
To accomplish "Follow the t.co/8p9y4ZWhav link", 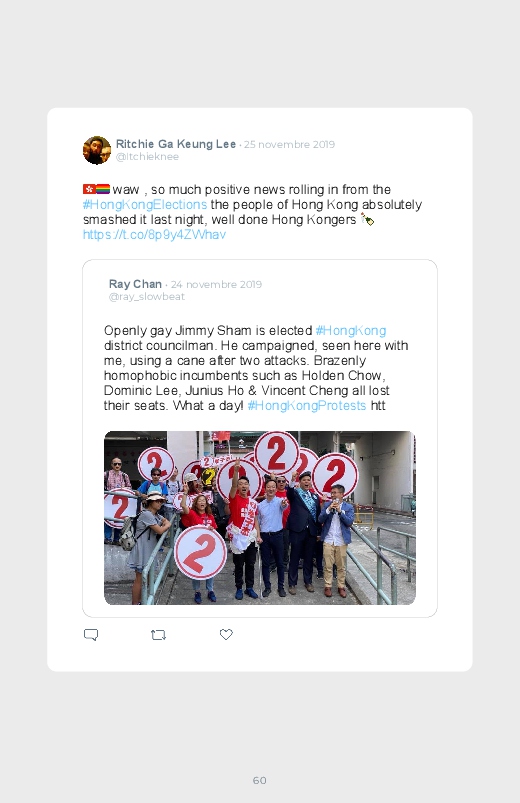I will 154,235.
